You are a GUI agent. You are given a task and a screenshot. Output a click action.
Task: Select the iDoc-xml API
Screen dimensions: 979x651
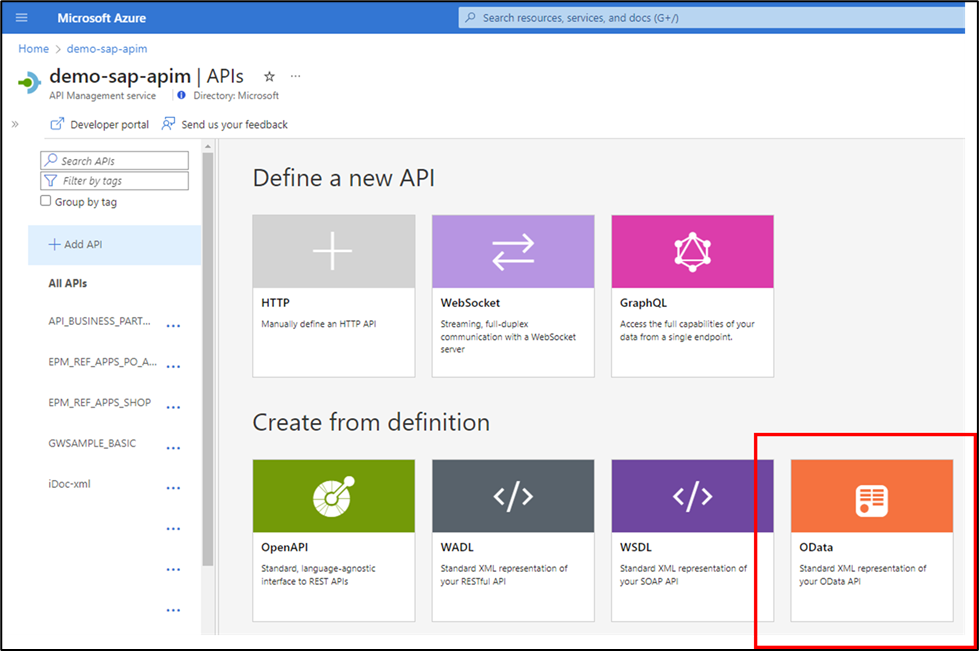coord(69,484)
